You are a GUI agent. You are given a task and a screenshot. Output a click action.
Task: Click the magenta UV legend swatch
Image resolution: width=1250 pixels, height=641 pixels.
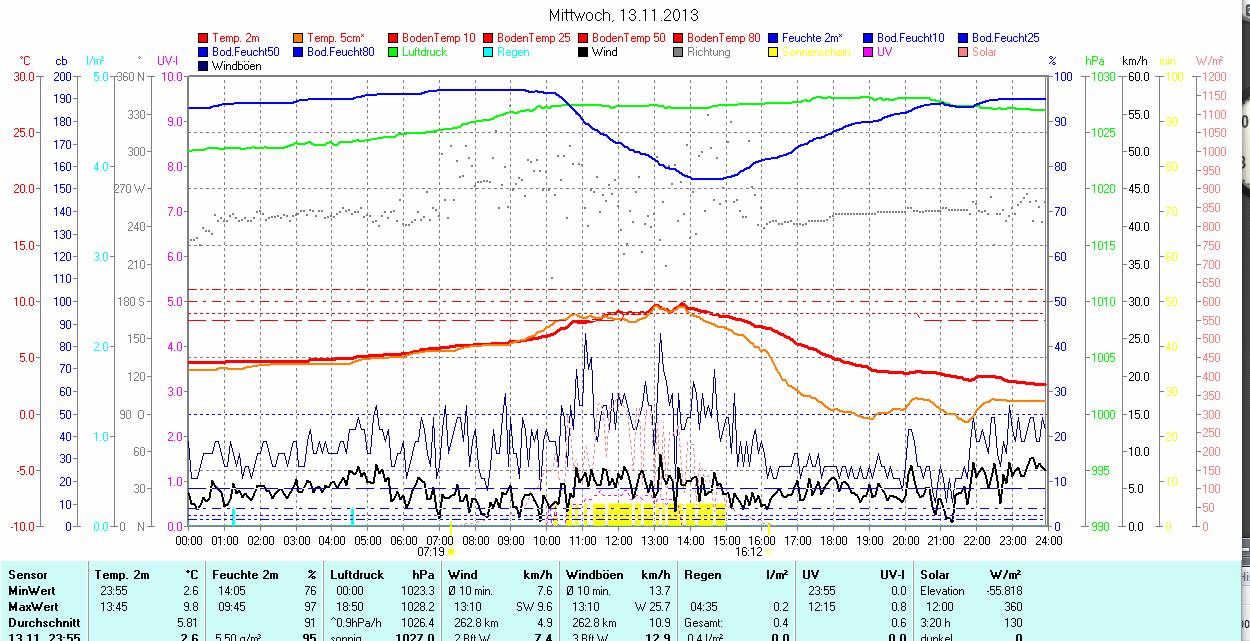coord(868,52)
